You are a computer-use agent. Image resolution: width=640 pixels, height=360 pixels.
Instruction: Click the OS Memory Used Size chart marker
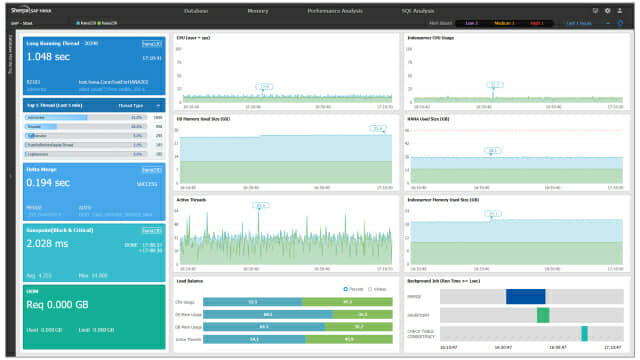378,129
